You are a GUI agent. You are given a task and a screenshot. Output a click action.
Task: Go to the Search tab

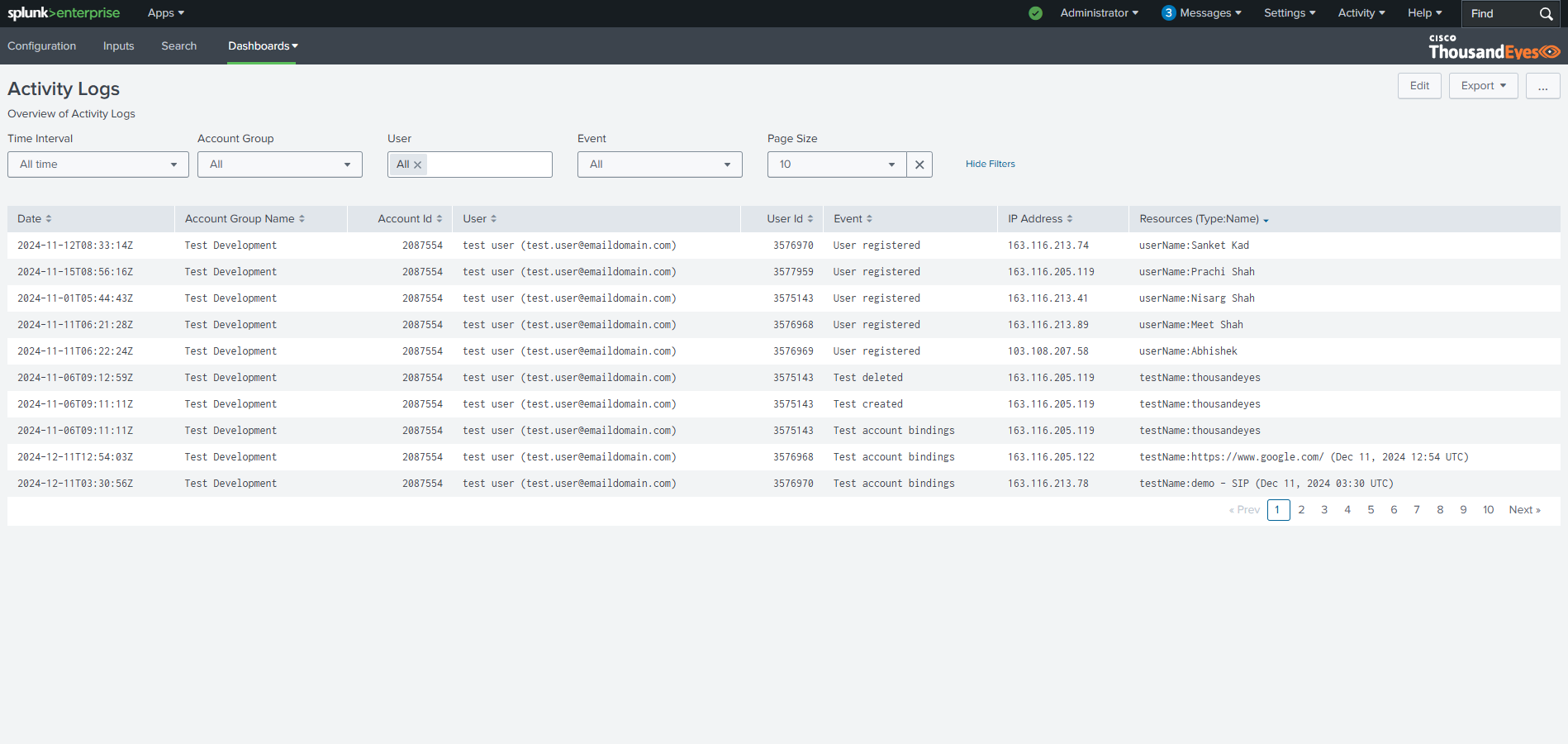[x=179, y=46]
